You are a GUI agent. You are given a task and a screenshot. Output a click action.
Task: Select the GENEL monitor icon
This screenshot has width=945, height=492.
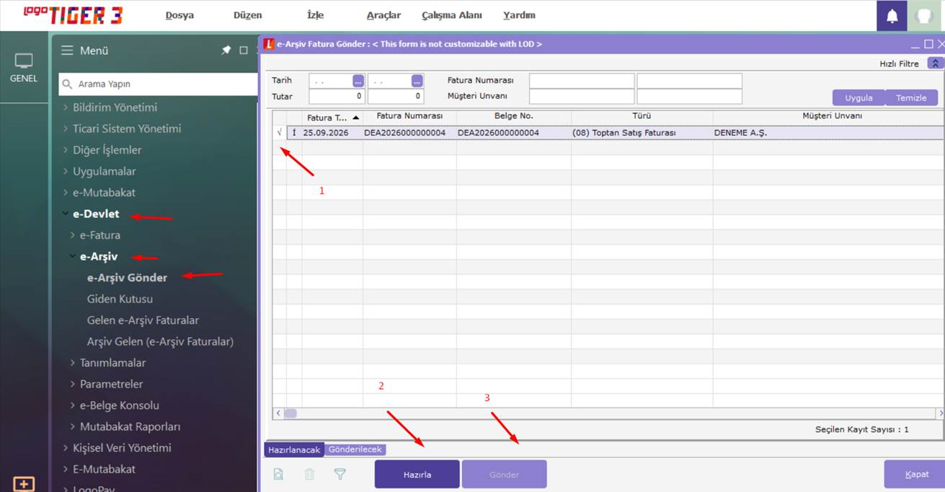24,61
